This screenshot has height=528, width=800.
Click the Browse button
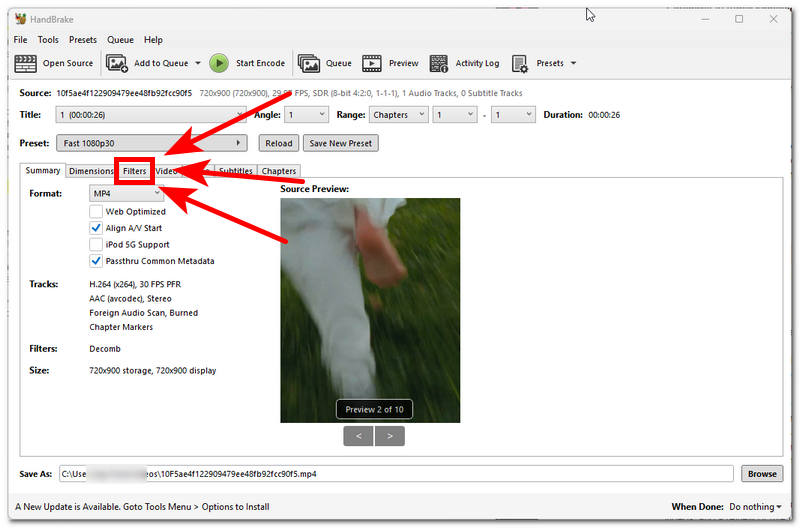point(762,474)
